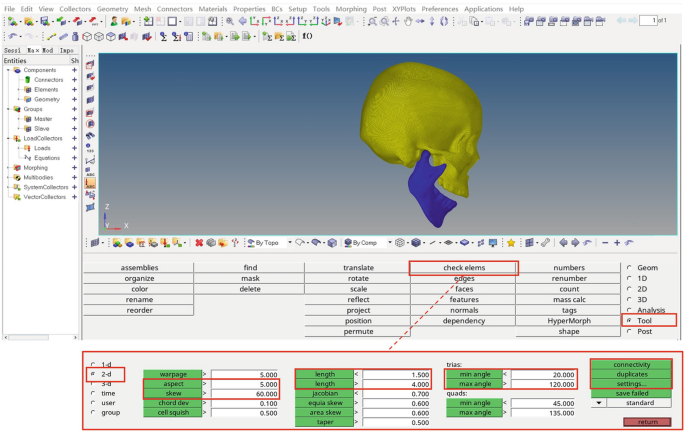
Task: Click the Morphing icon in entity tree
Action: tap(17, 168)
